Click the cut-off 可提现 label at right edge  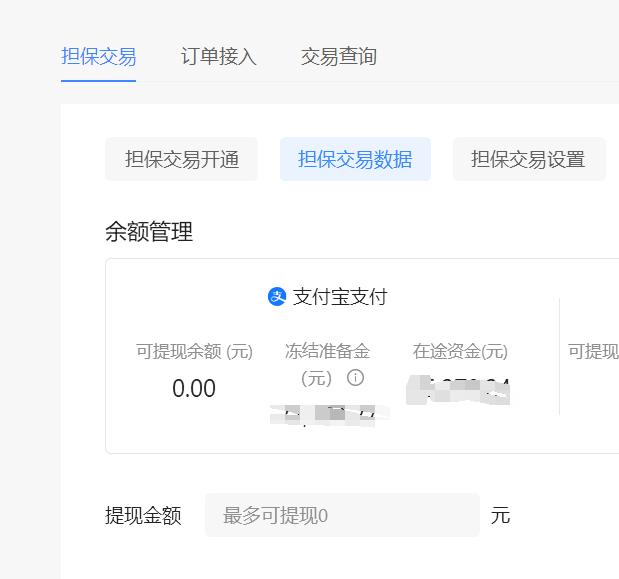(593, 352)
